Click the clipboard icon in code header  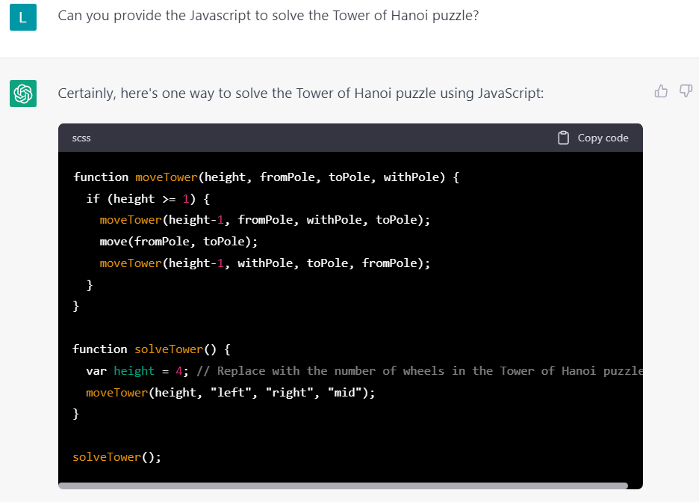click(x=564, y=138)
